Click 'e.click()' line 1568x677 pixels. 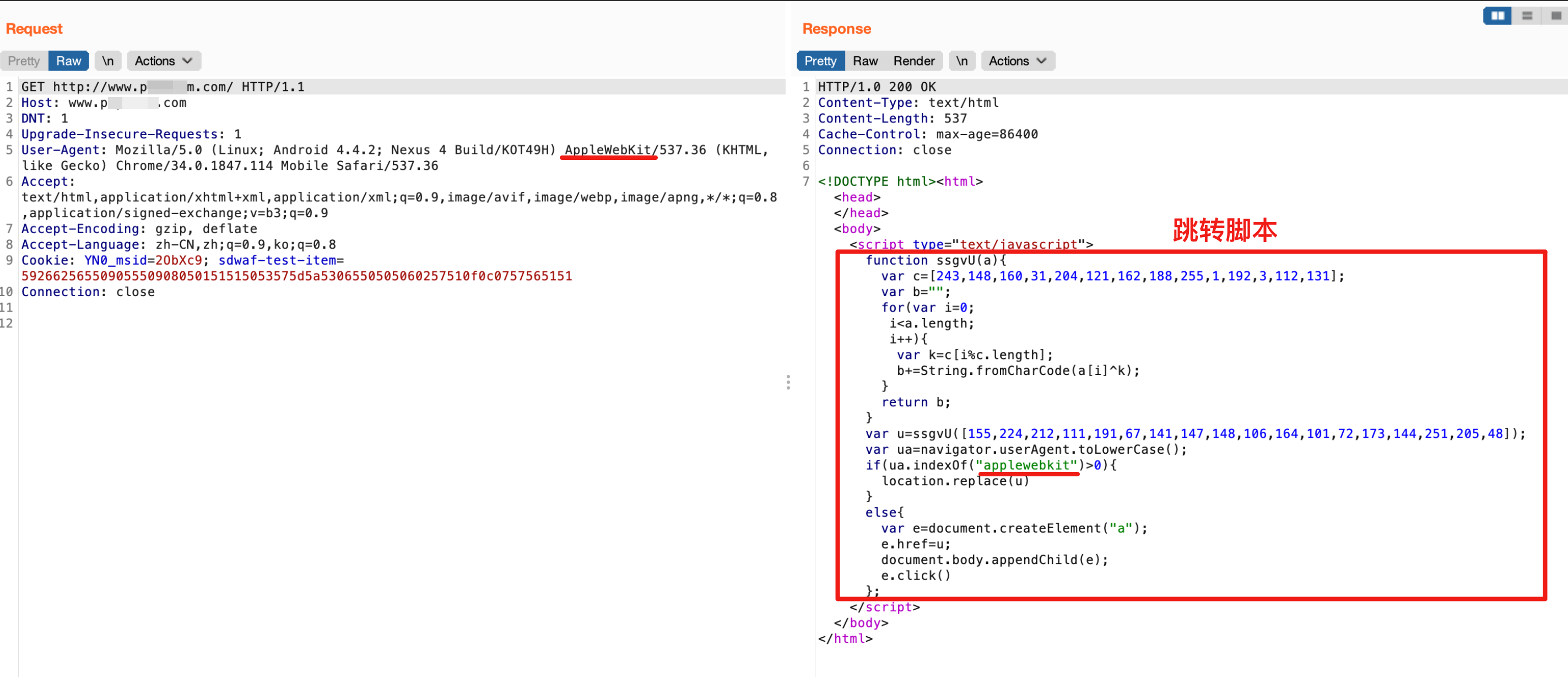[916, 576]
